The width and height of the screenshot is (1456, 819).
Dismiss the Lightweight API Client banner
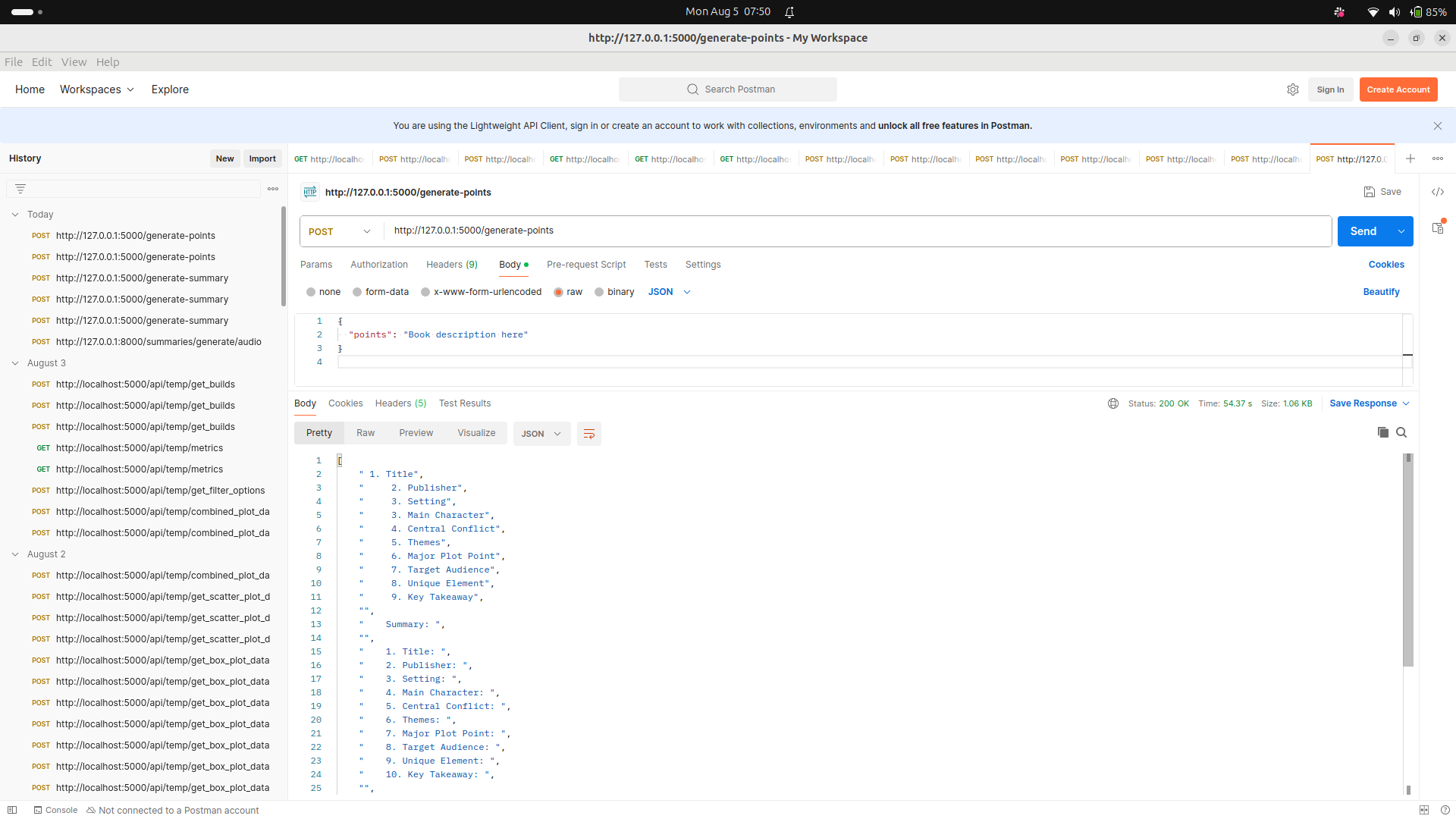pyautogui.click(x=1438, y=126)
